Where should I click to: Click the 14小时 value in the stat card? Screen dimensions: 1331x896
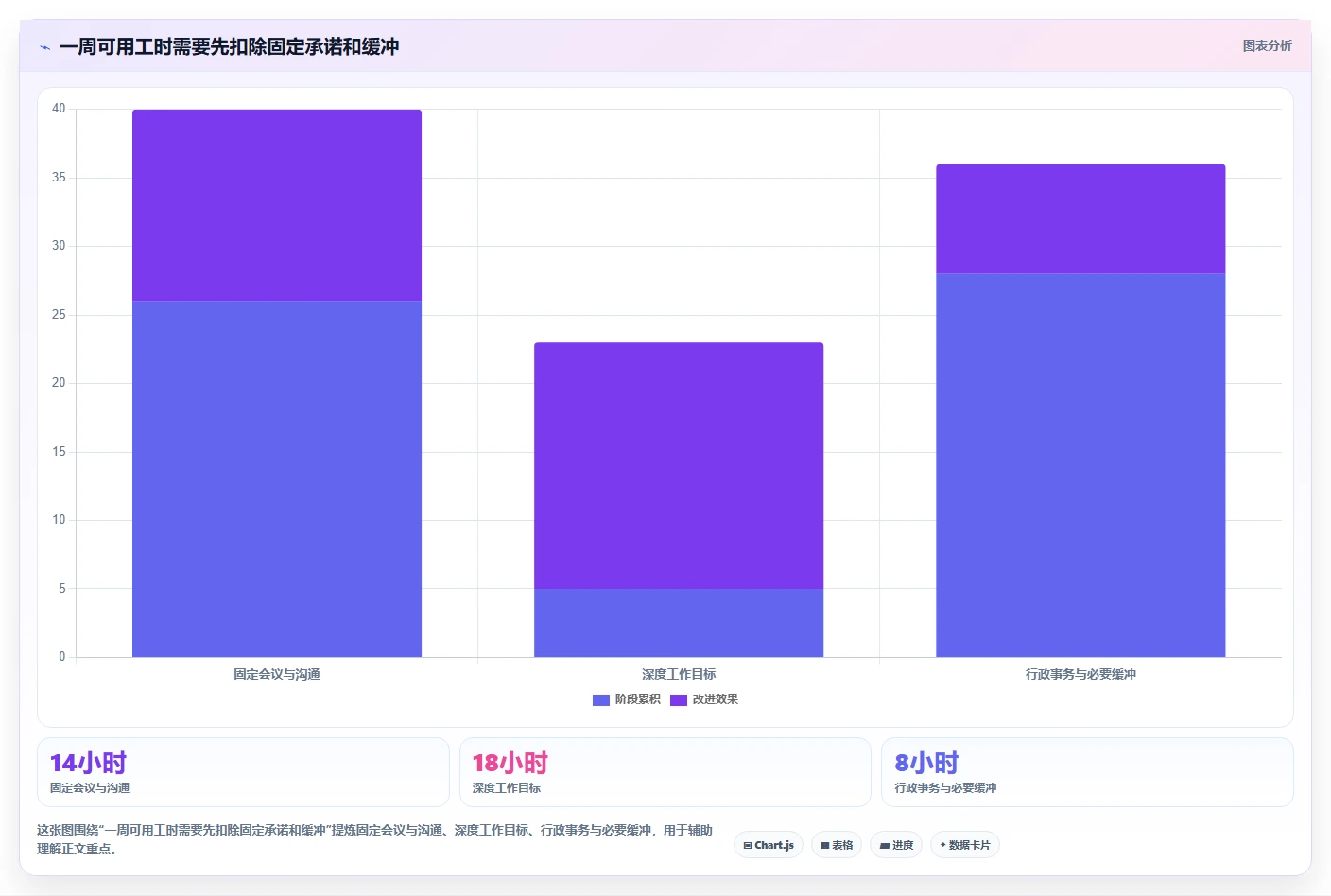88,763
